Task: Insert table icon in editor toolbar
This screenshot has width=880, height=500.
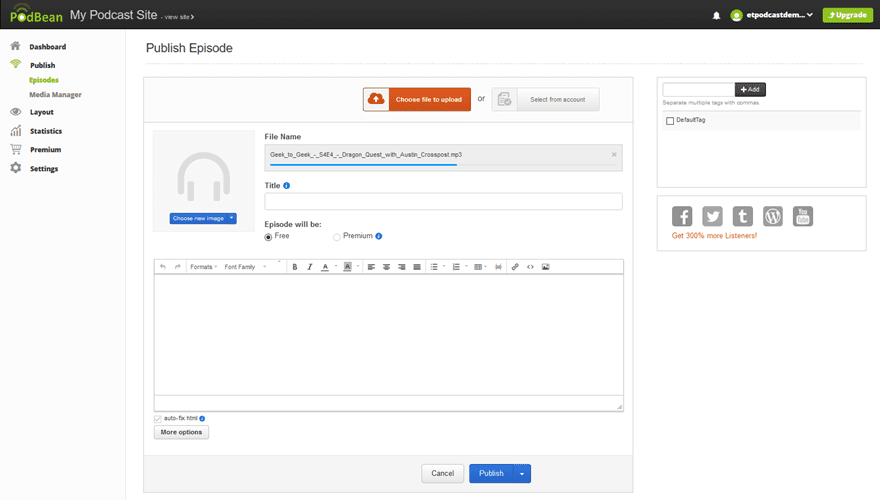Action: [478, 267]
